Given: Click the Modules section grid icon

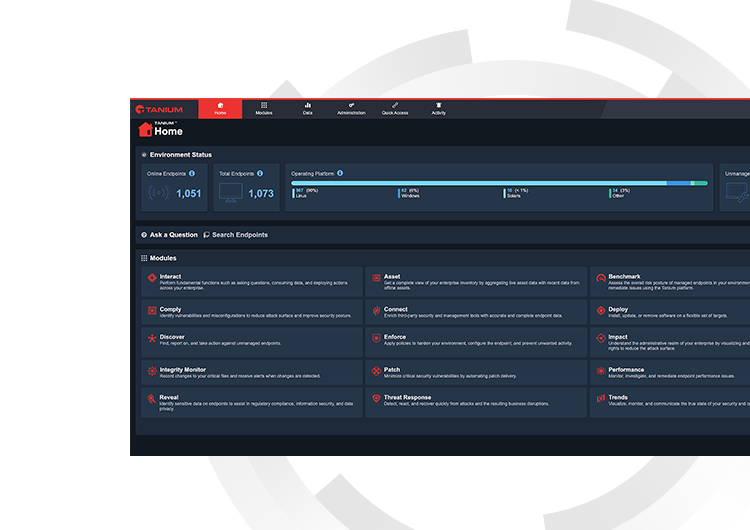Looking at the screenshot, I should coord(144,258).
